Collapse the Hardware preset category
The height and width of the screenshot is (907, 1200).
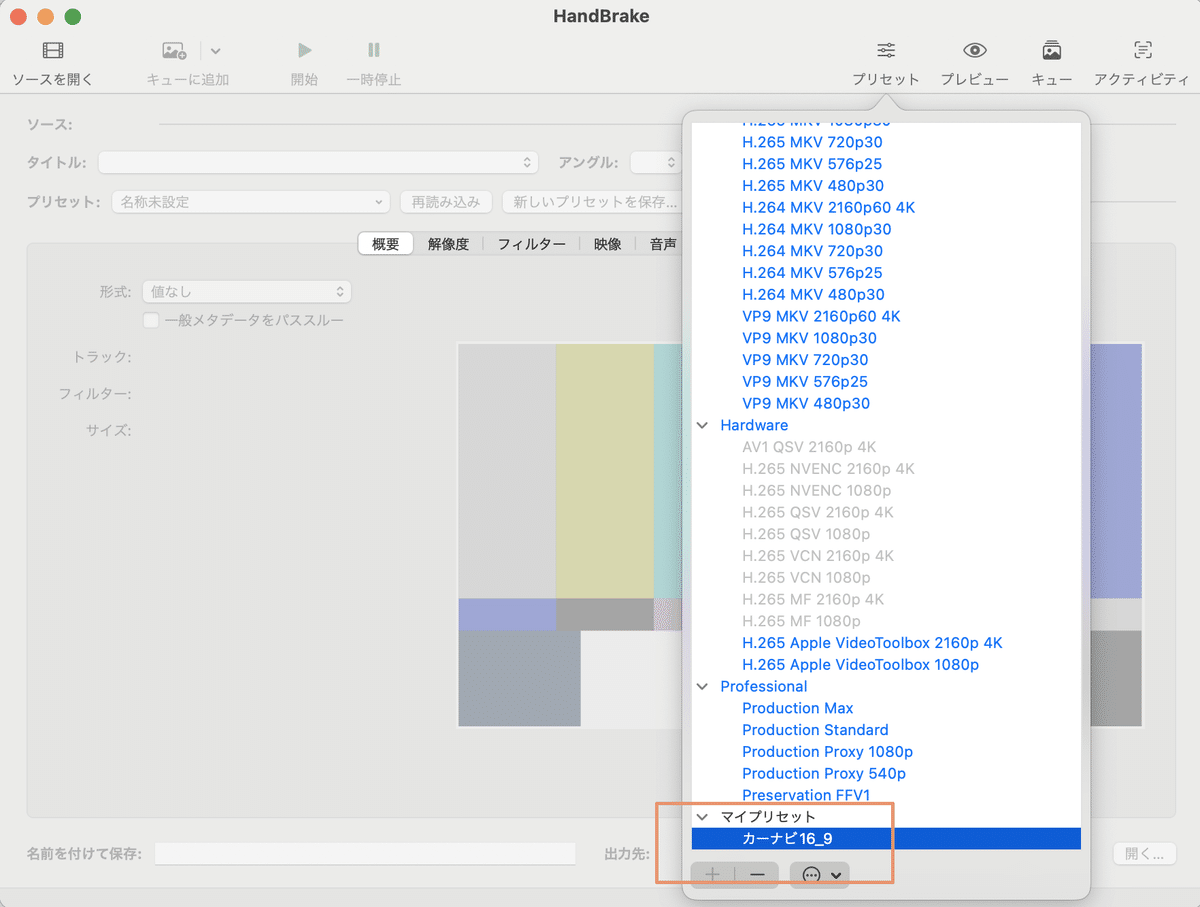[702, 425]
